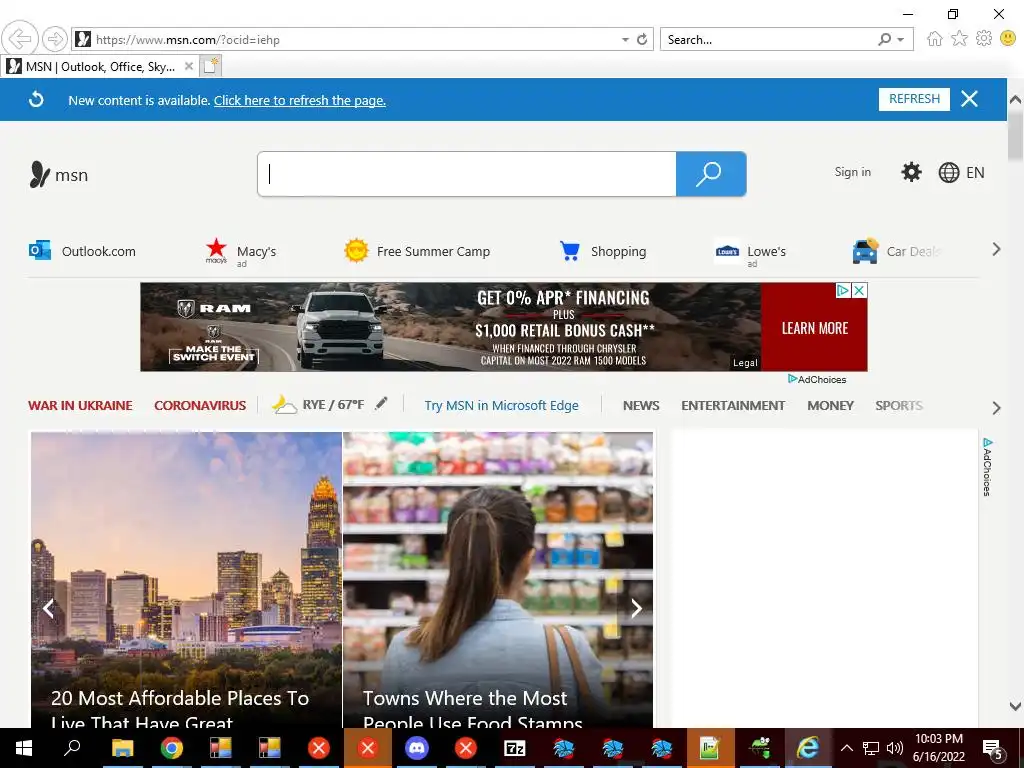Open taskbar search magnifier
Image resolution: width=1024 pixels, height=768 pixels.
pyautogui.click(x=72, y=748)
